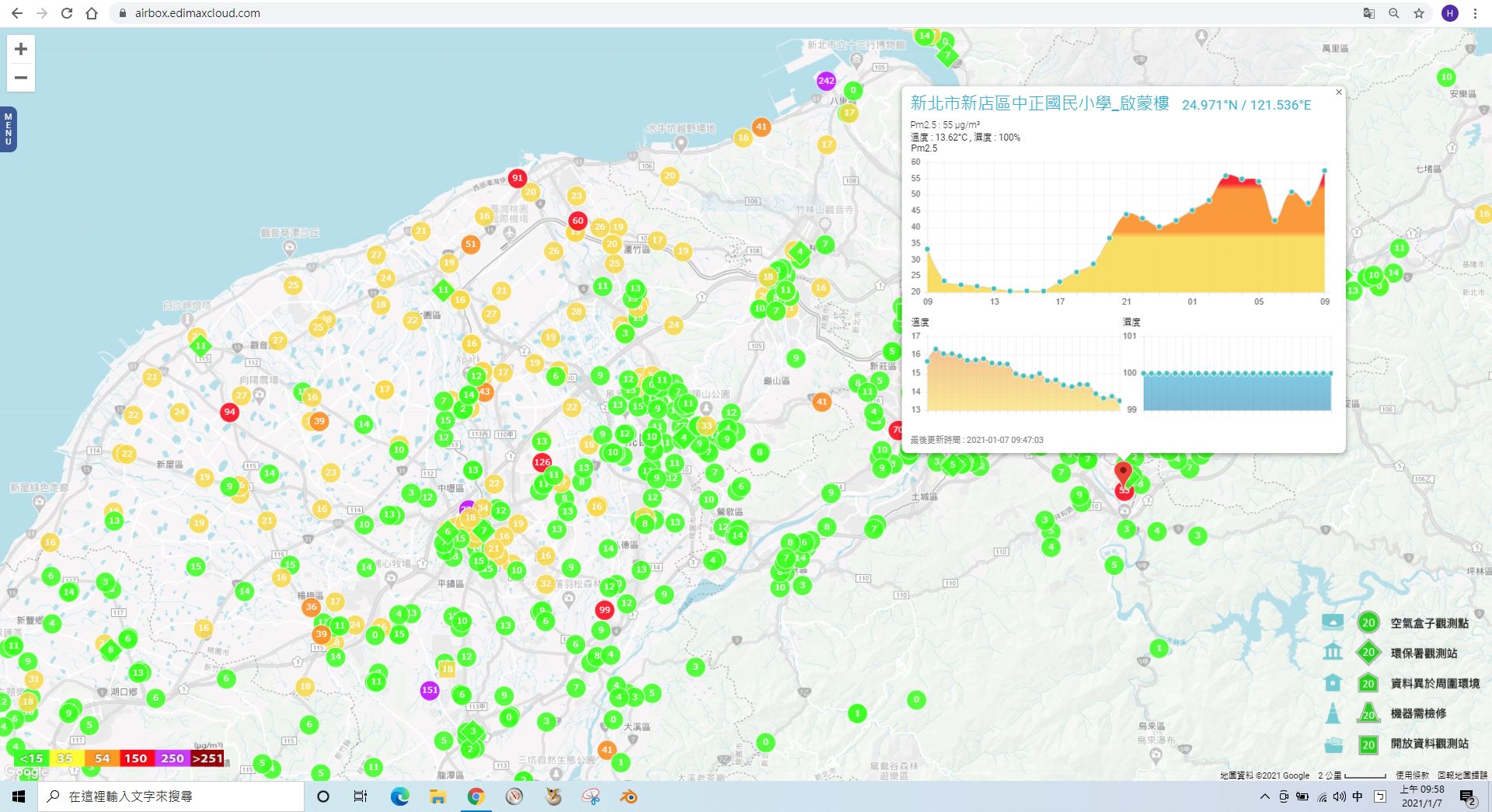Click the orange 54 color scale swatch
The width and height of the screenshot is (1492, 812).
click(102, 758)
